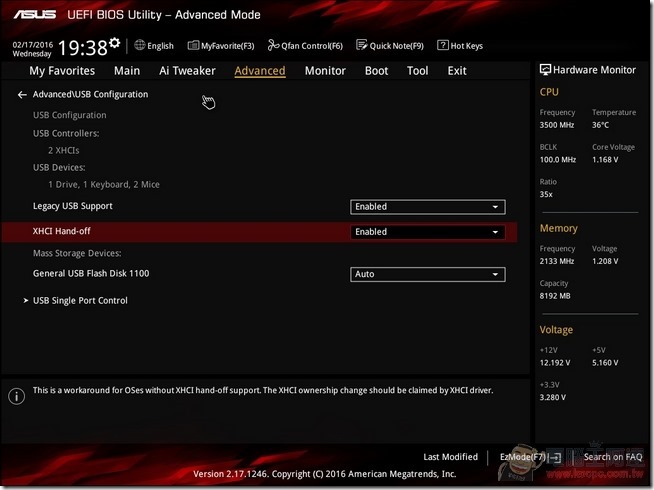Open the Tool tab
This screenshot has width=654, height=490.
(x=418, y=71)
